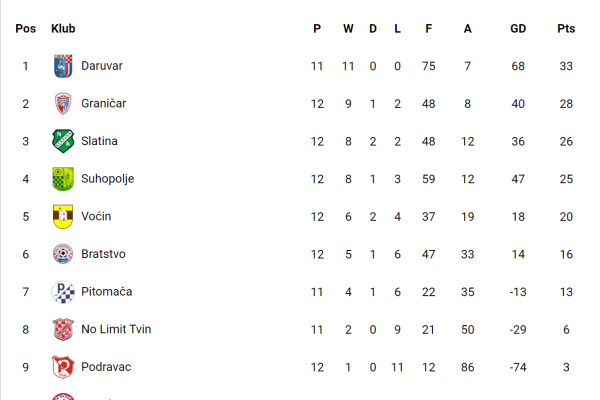Select the No Limit Tvin team name
600x400 pixels.
116,329
